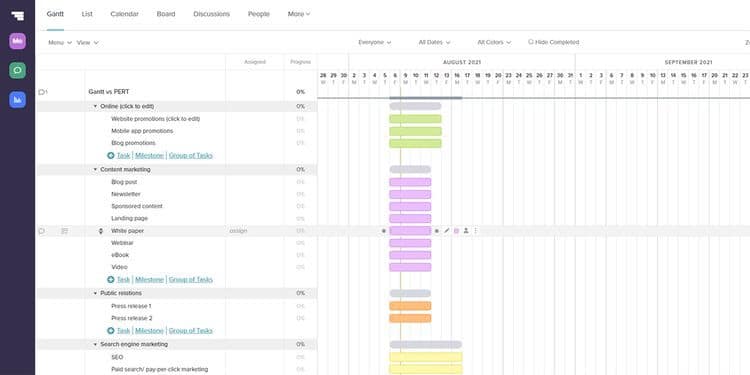Switch to the Board tab

coord(166,14)
